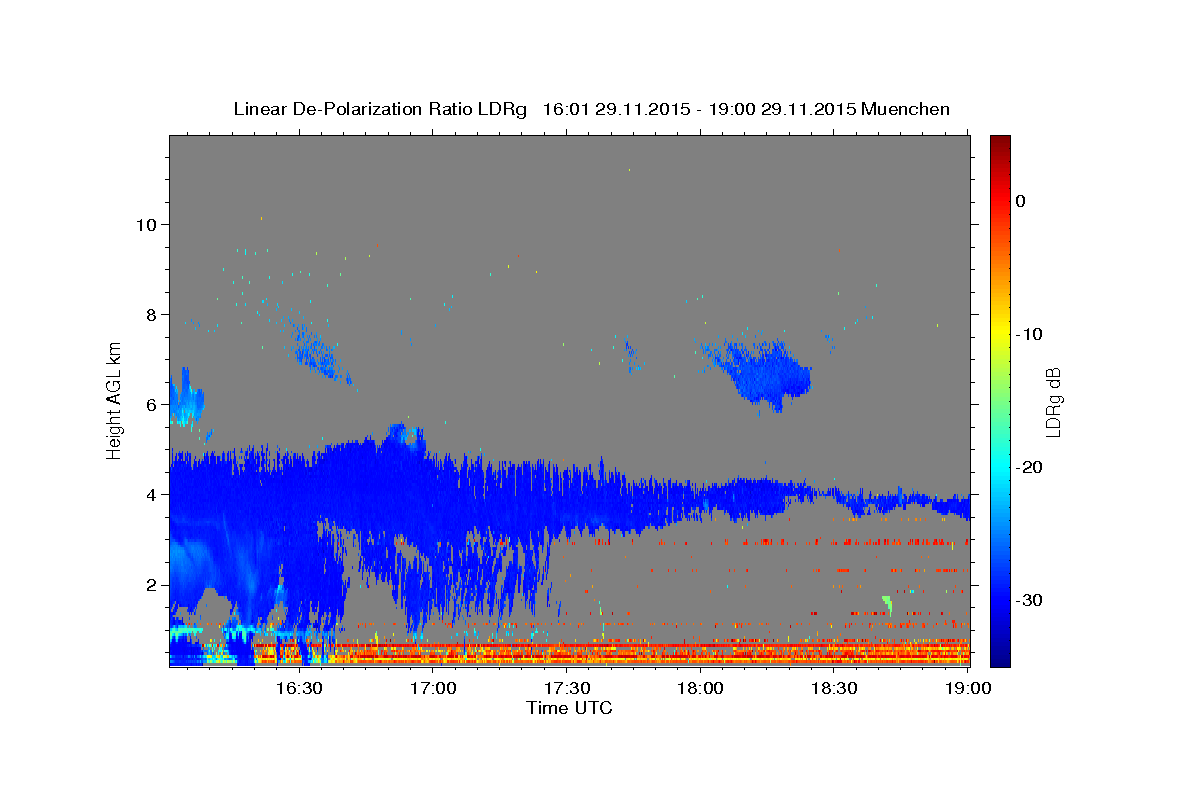Click the height tick label '6'
The image size is (1200, 800).
(152, 404)
